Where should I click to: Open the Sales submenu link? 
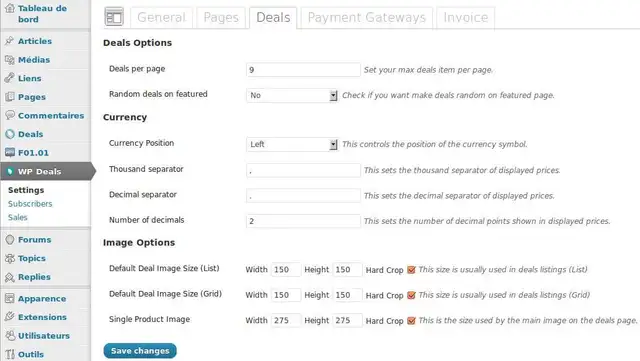tap(18, 217)
